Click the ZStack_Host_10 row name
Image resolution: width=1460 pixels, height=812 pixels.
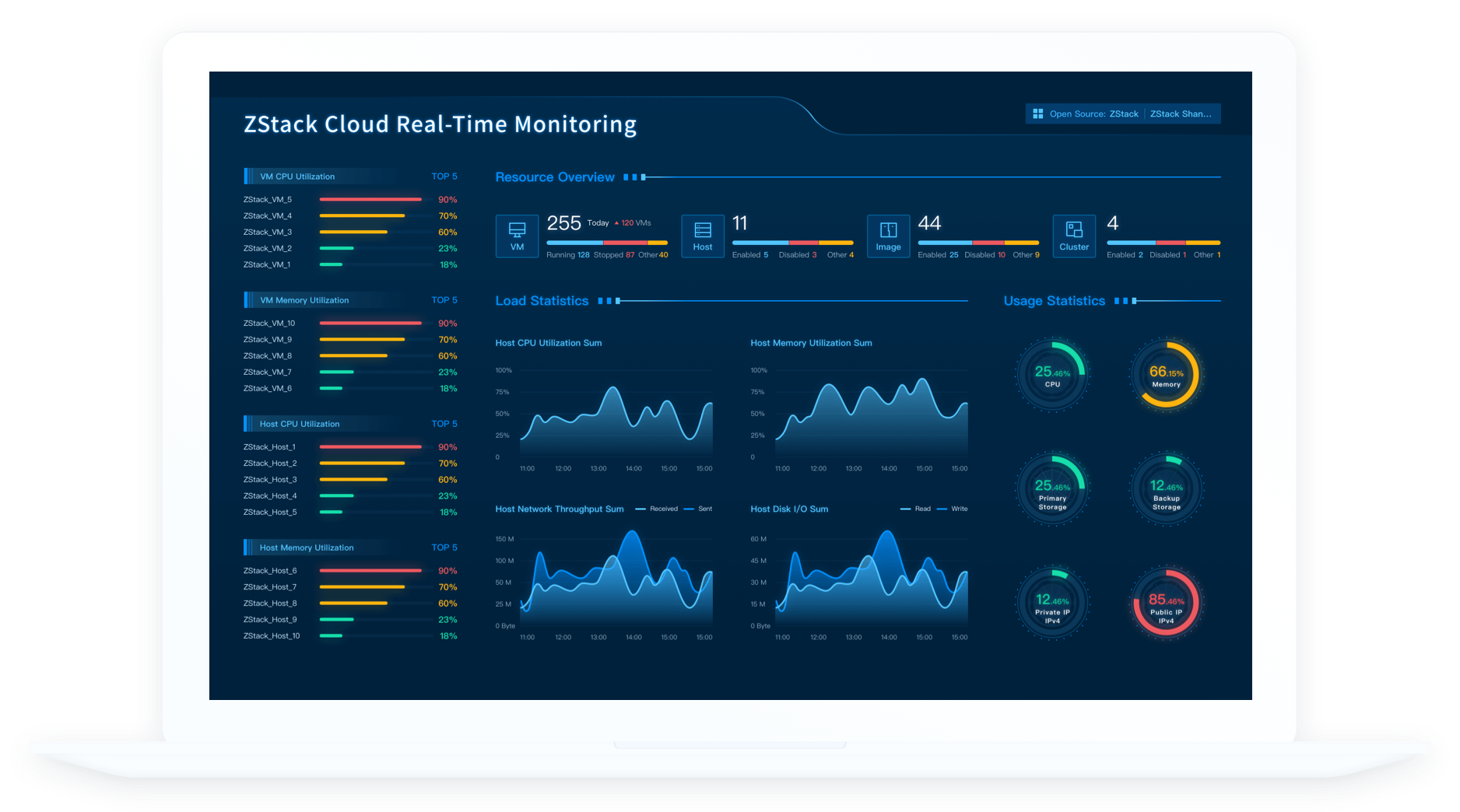(x=272, y=636)
